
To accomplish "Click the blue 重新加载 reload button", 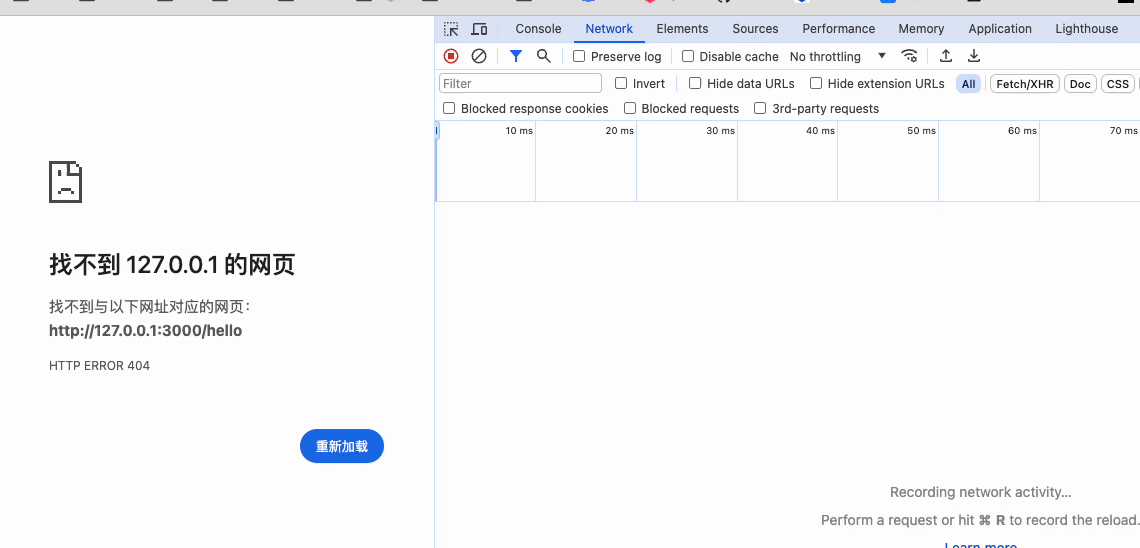I will click(342, 446).
